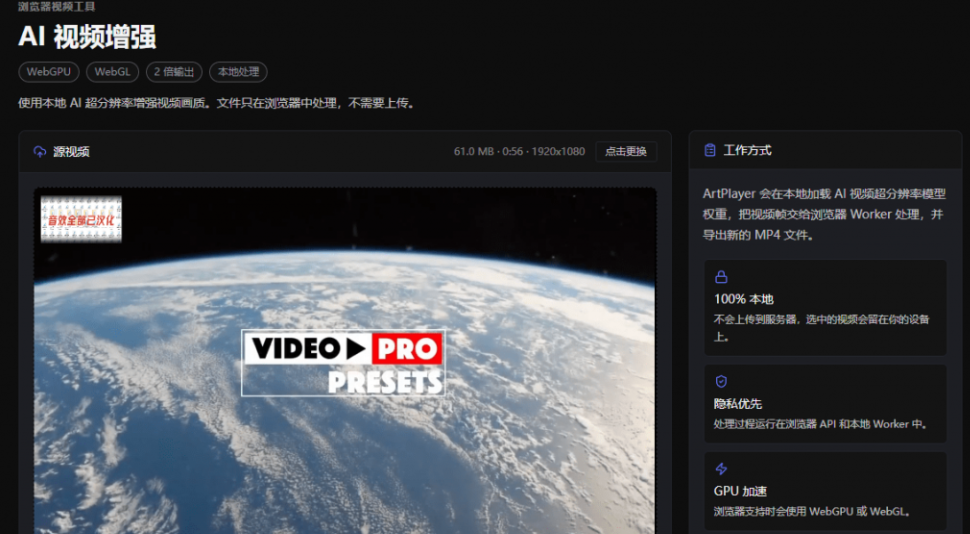The width and height of the screenshot is (970, 534).
Task: Click the 本地处理 tag
Action: tap(238, 72)
